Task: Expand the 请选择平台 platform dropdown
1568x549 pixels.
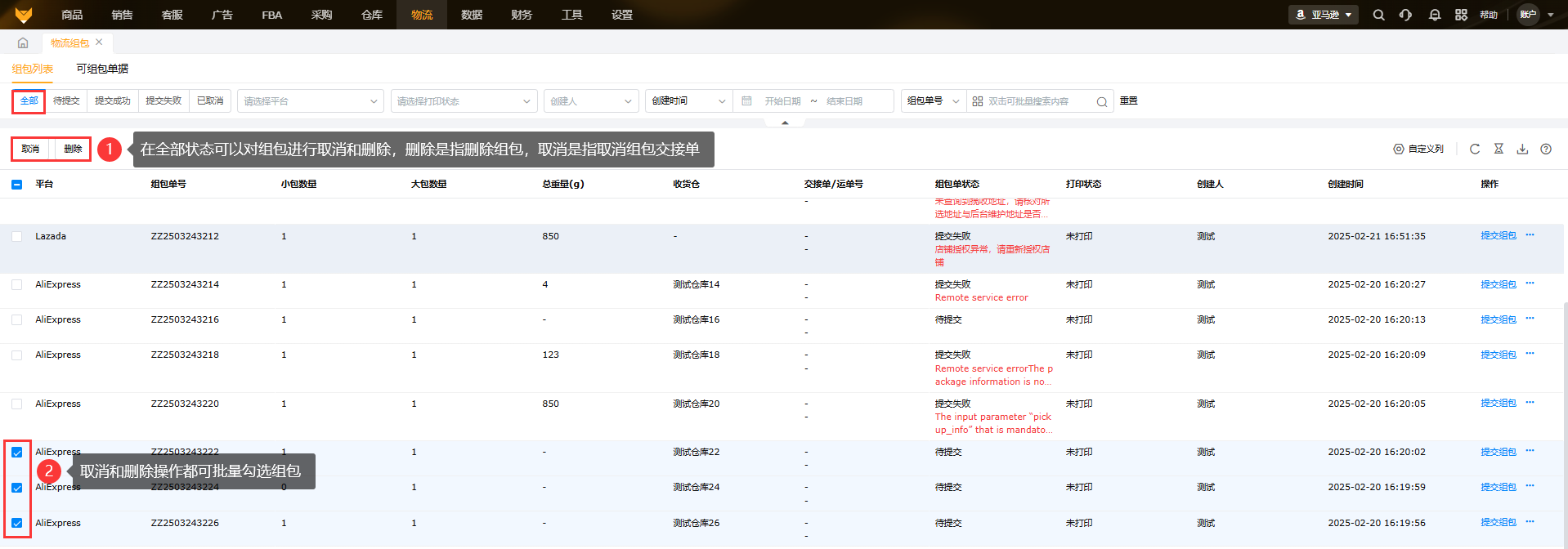Action: pyautogui.click(x=310, y=101)
